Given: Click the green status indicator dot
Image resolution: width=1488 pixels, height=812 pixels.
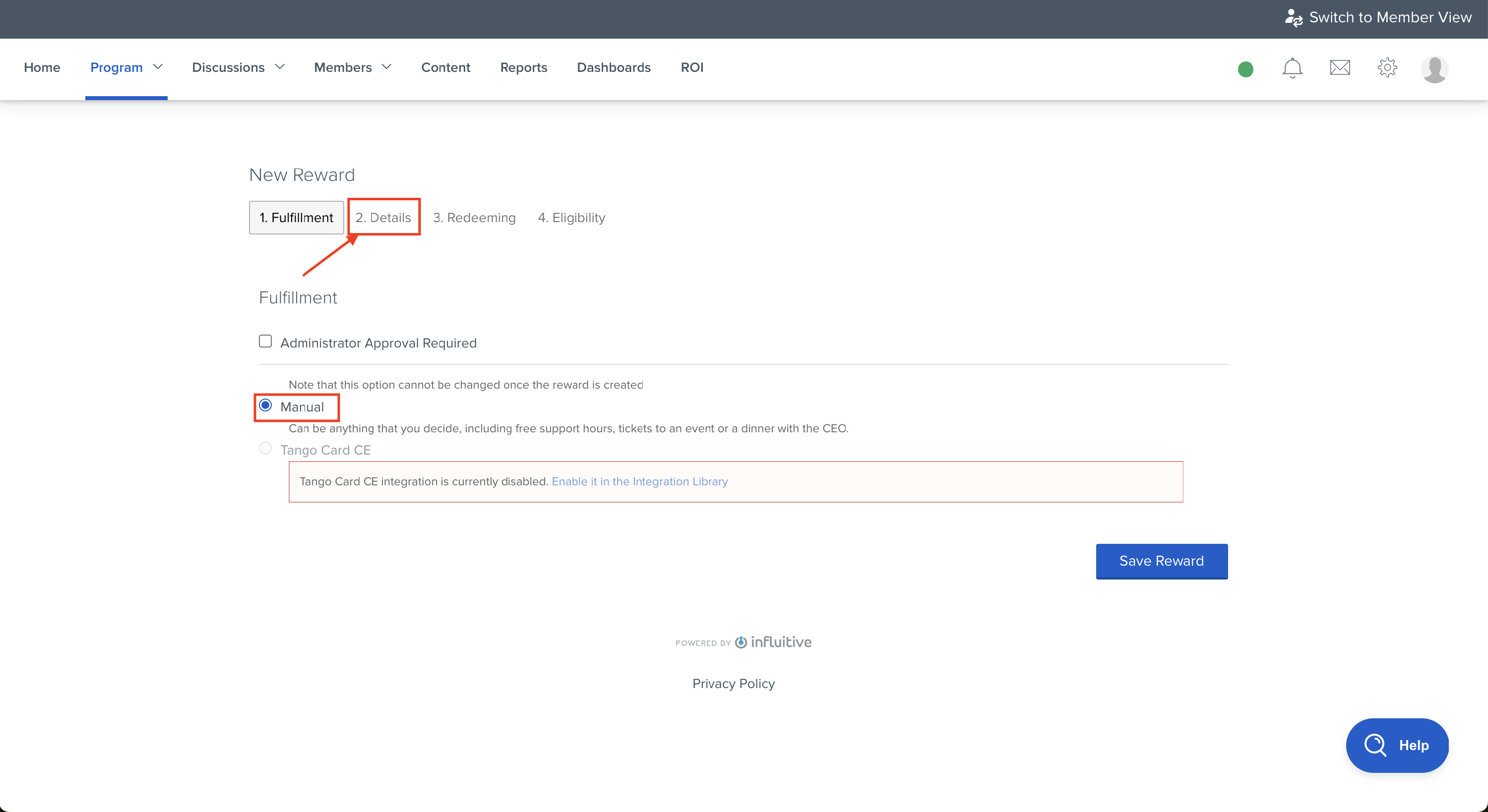Looking at the screenshot, I should [x=1245, y=69].
